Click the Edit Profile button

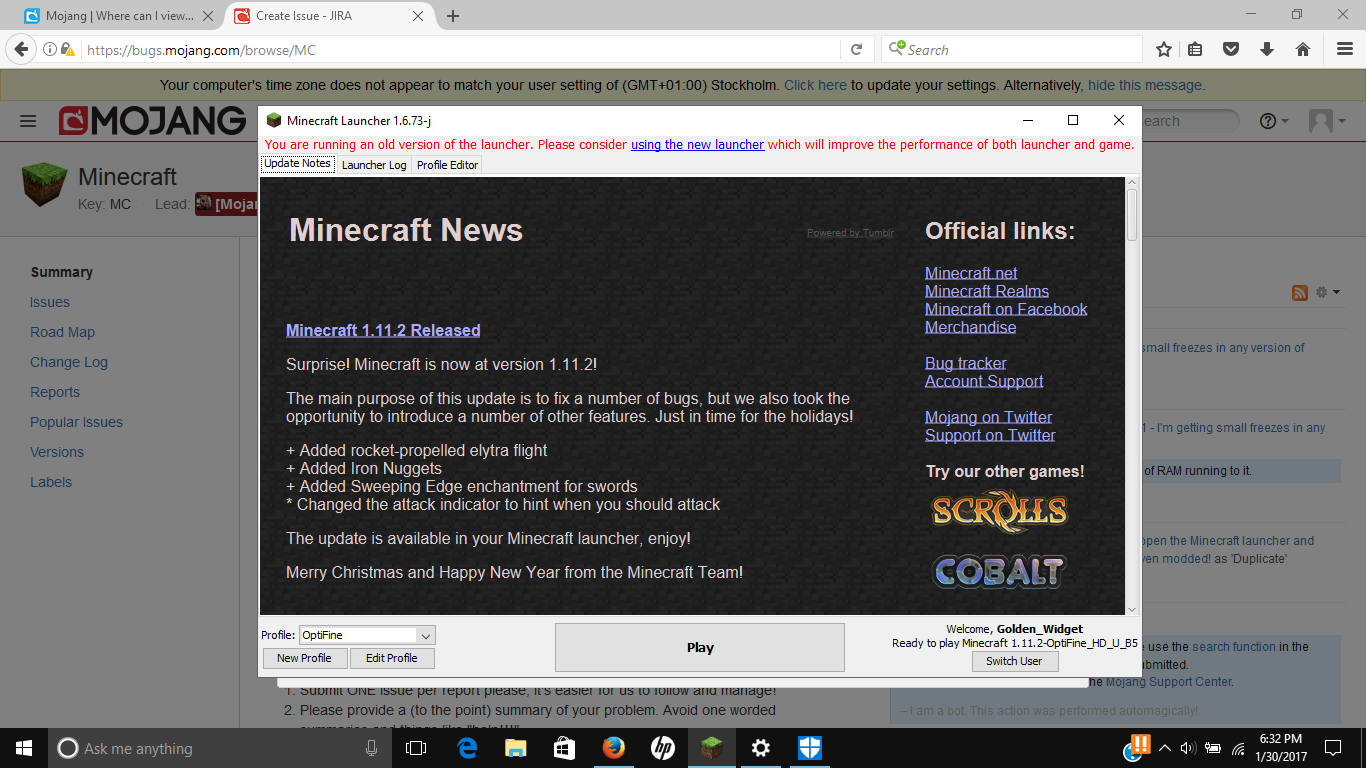(x=392, y=658)
